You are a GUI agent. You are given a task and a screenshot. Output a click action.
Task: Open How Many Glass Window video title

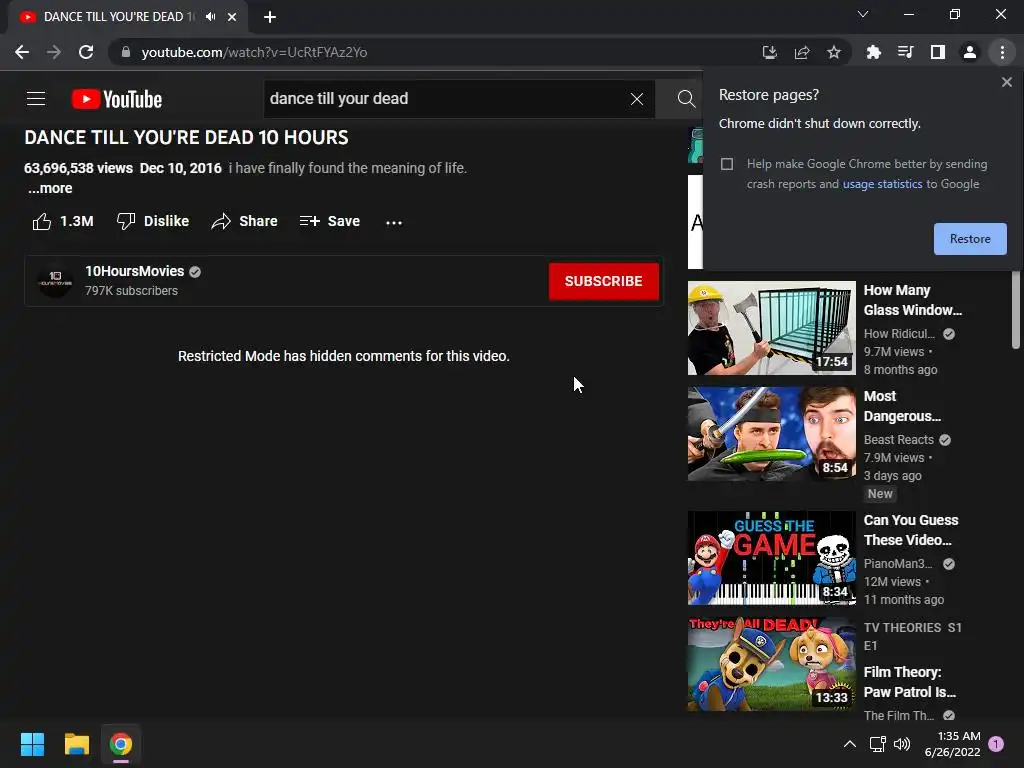click(x=912, y=300)
